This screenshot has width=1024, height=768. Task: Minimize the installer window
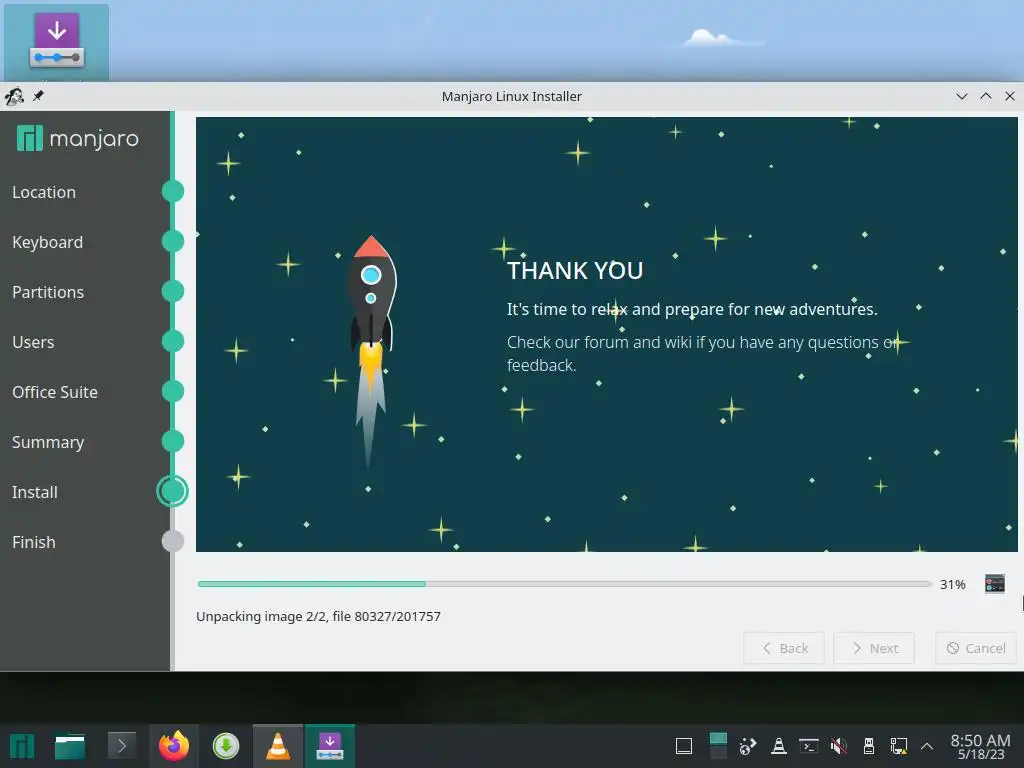[961, 96]
